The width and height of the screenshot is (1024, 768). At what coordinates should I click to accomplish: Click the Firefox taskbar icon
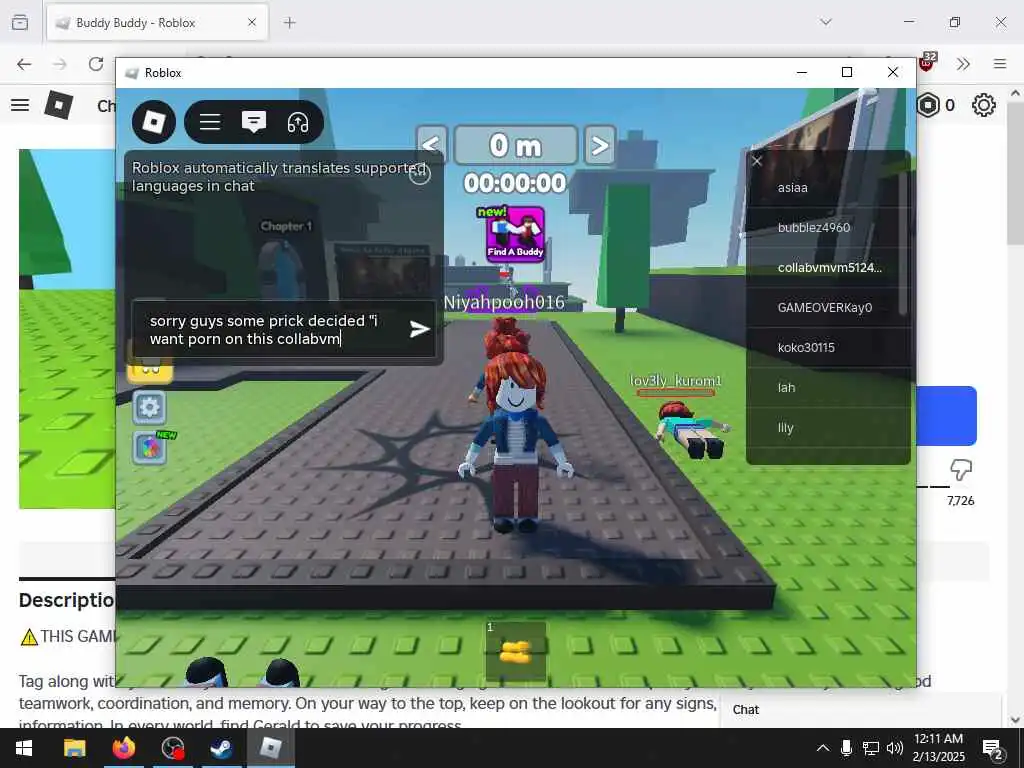point(123,748)
